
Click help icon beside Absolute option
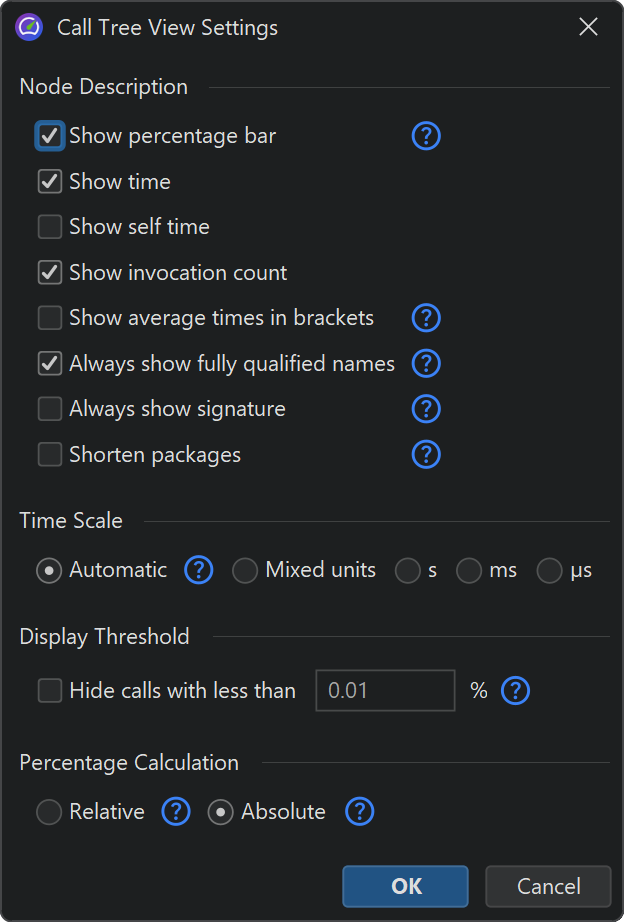tap(359, 812)
